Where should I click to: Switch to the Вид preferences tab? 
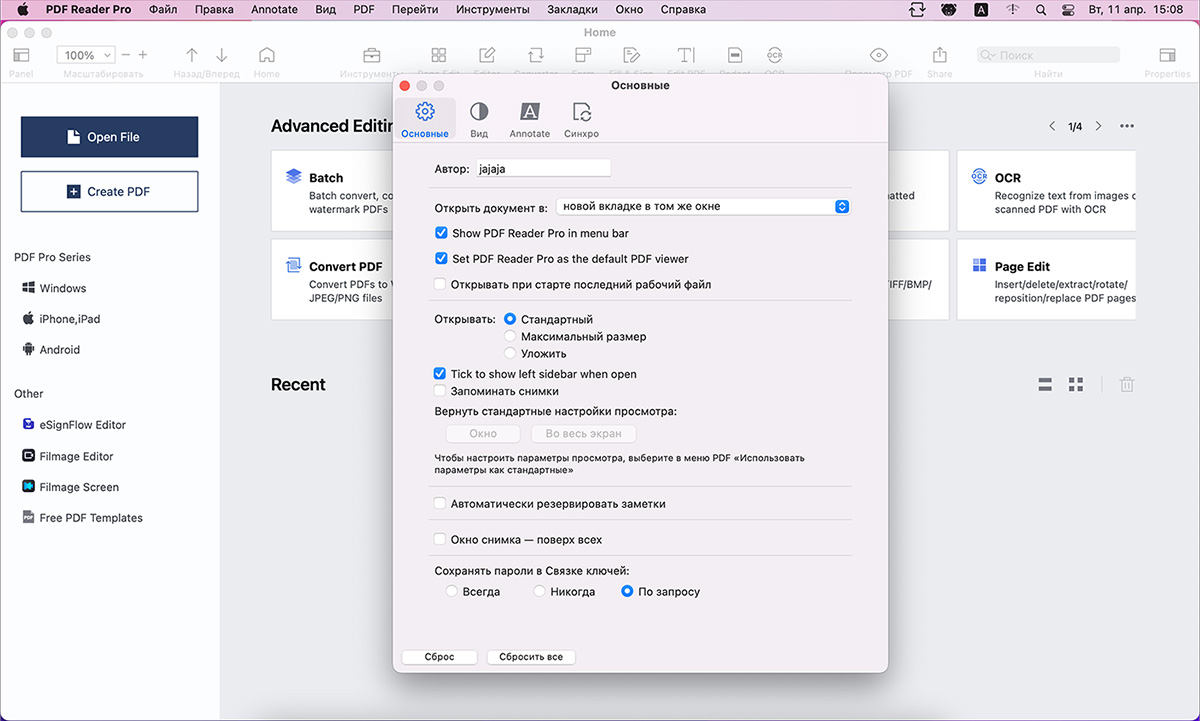(479, 119)
